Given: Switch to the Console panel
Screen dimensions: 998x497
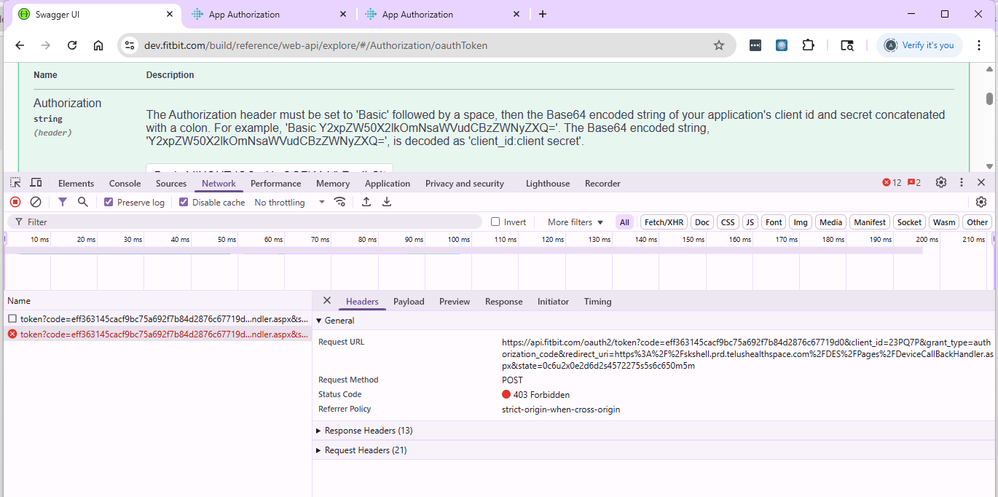Looking at the screenshot, I should [125, 183].
